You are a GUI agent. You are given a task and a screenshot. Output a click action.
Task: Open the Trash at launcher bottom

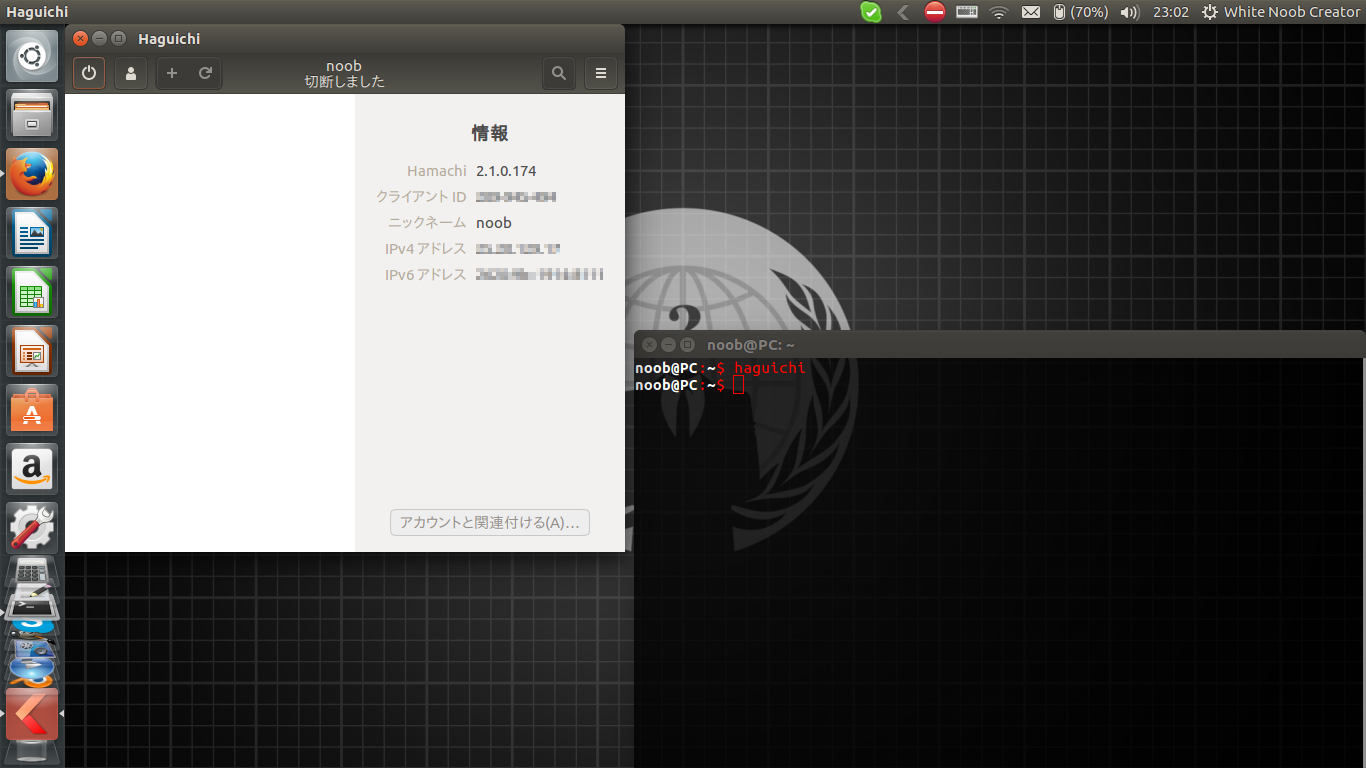(x=32, y=753)
